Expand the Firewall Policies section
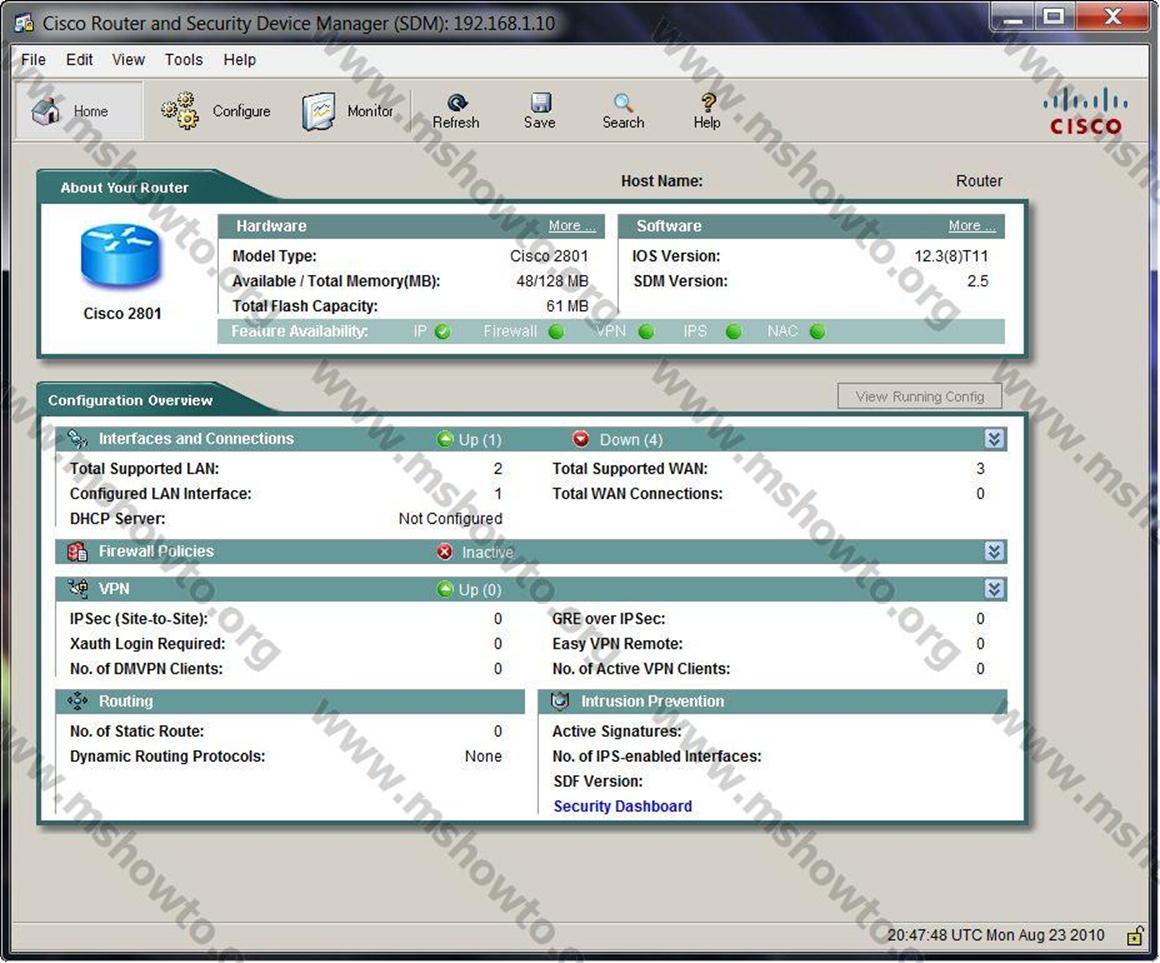 click(x=994, y=552)
